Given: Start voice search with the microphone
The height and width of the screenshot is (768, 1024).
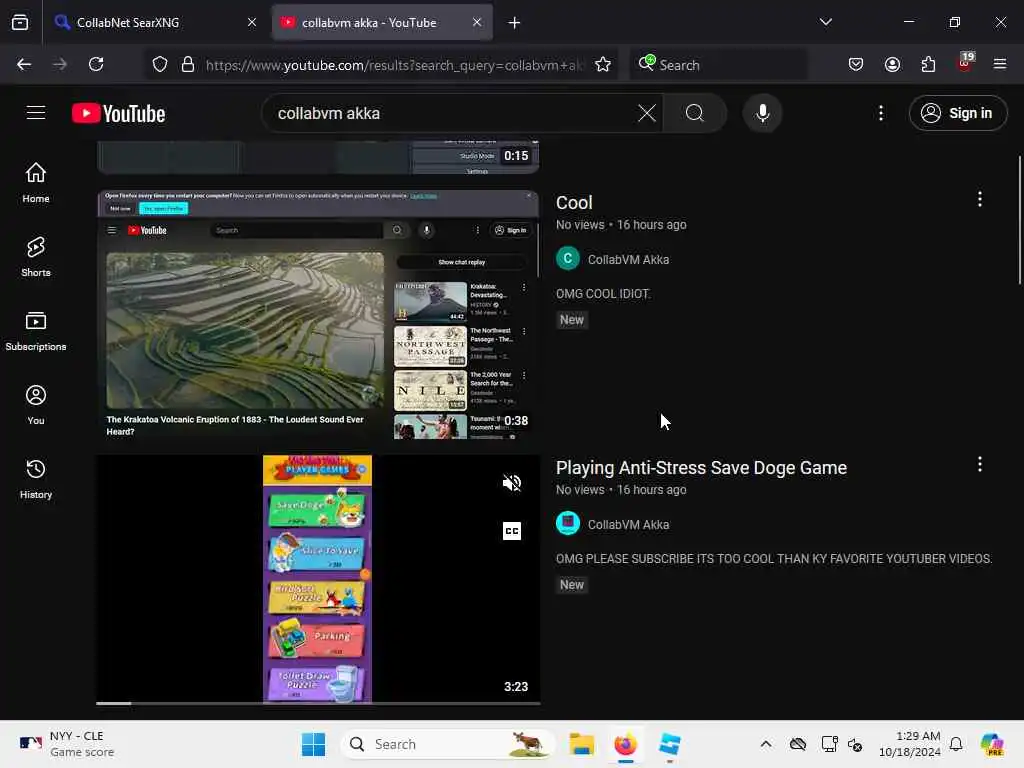Looking at the screenshot, I should [x=762, y=113].
